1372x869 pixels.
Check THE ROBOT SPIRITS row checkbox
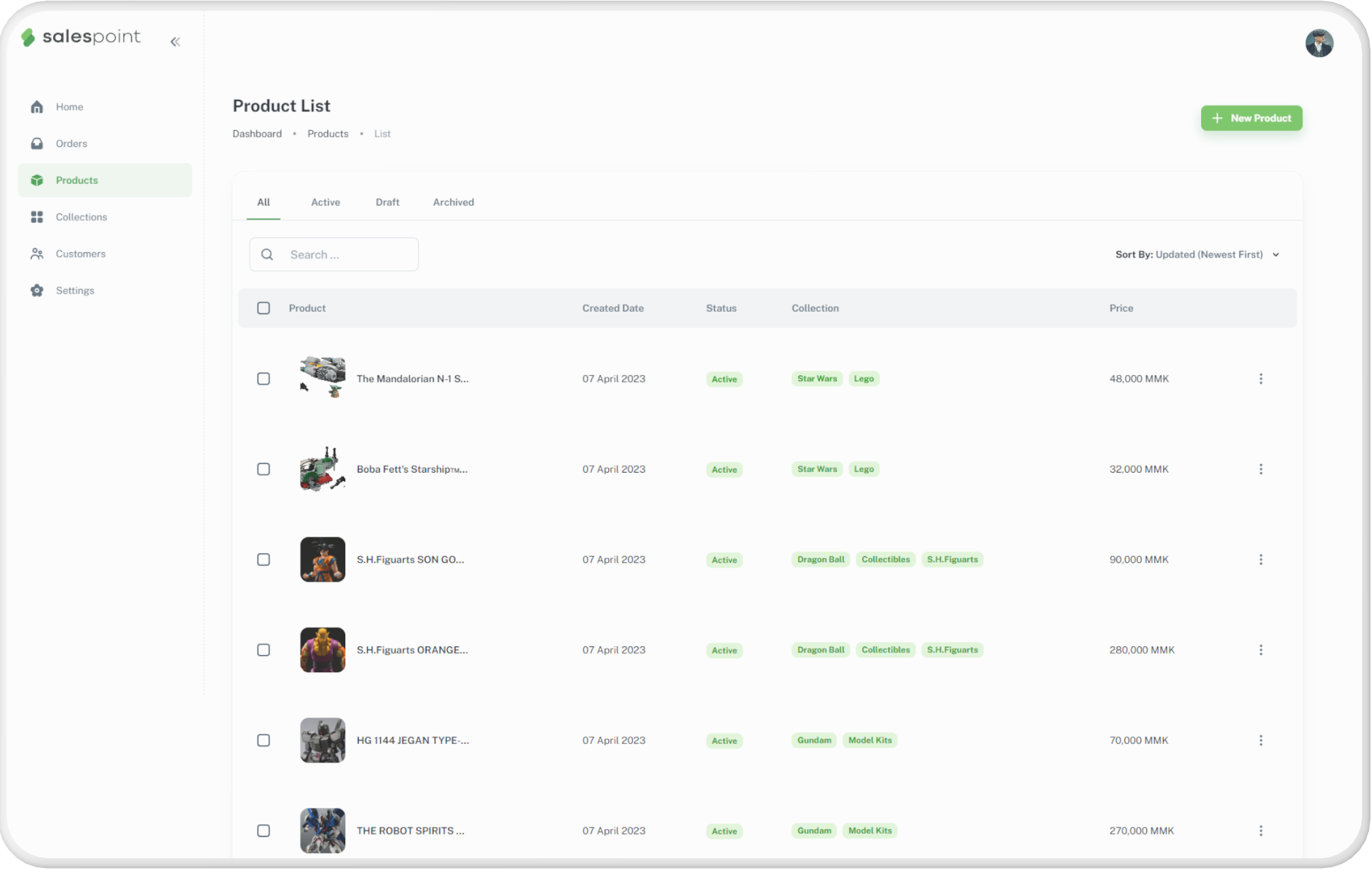tap(263, 831)
